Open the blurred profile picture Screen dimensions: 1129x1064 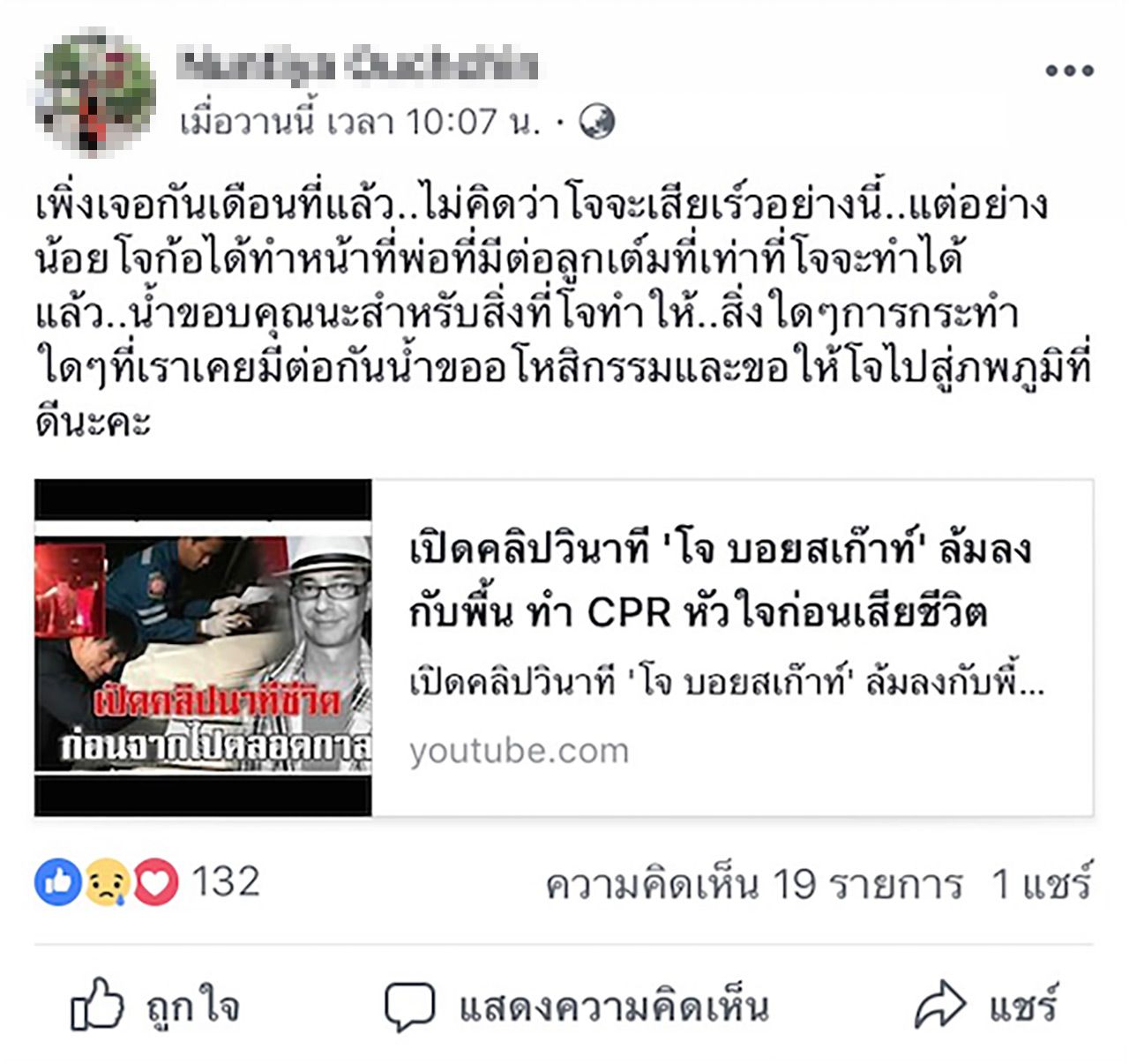tap(95, 92)
